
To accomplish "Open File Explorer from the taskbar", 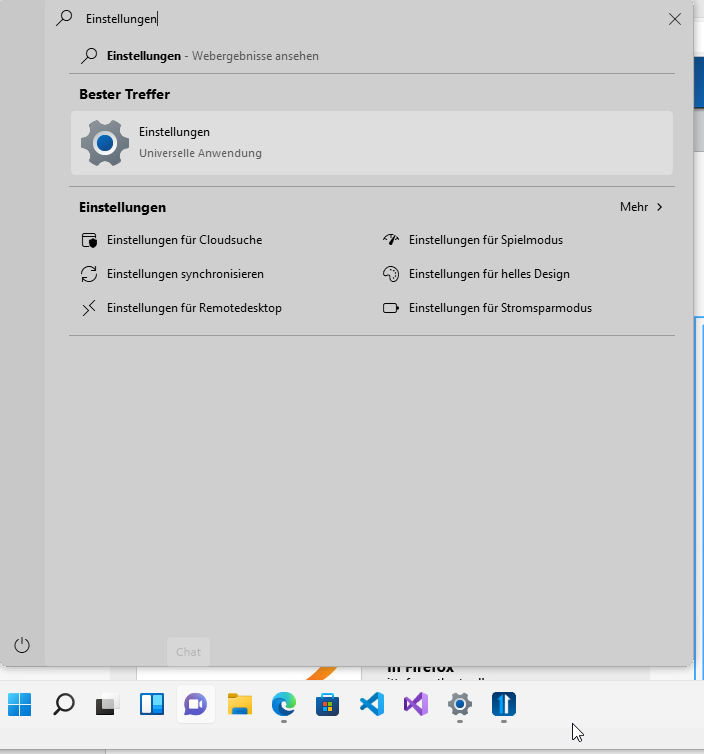I will pos(239,704).
